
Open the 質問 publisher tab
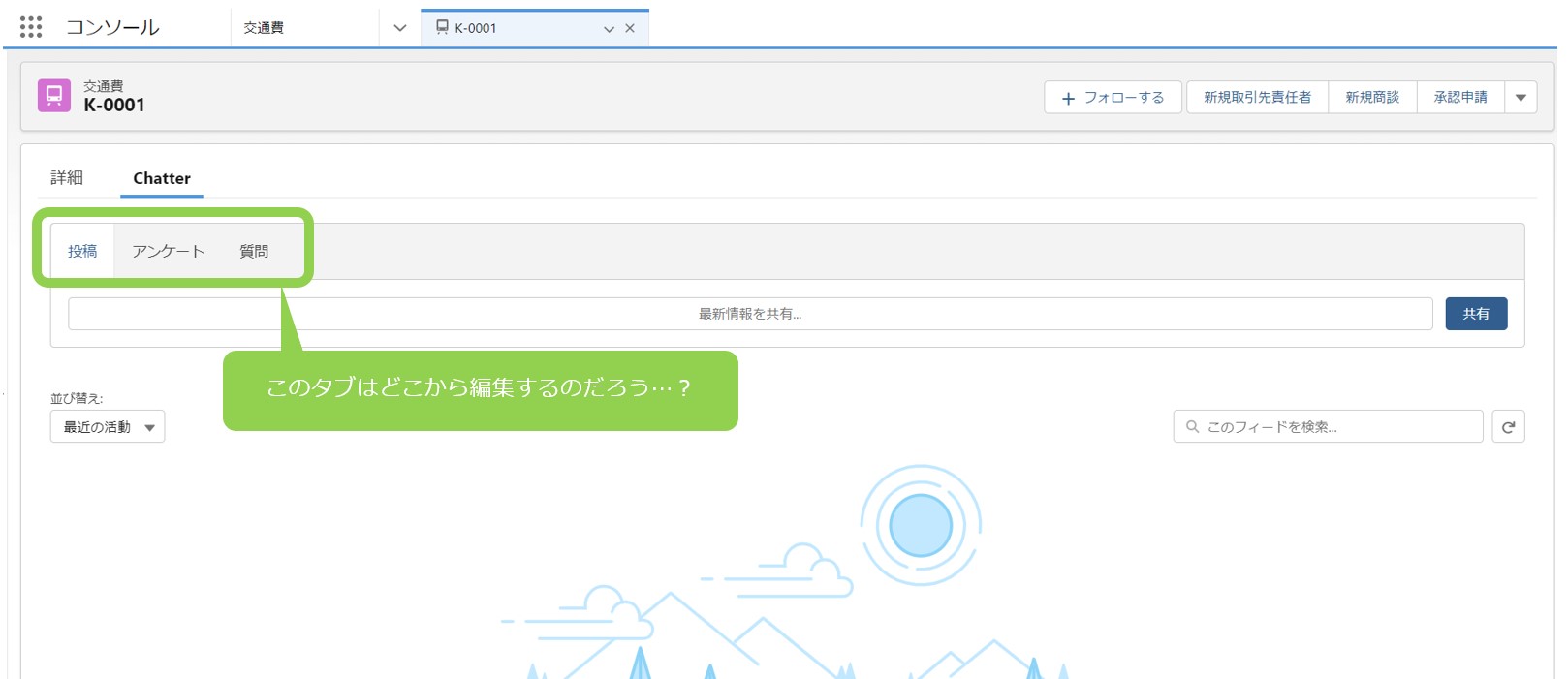(x=254, y=252)
